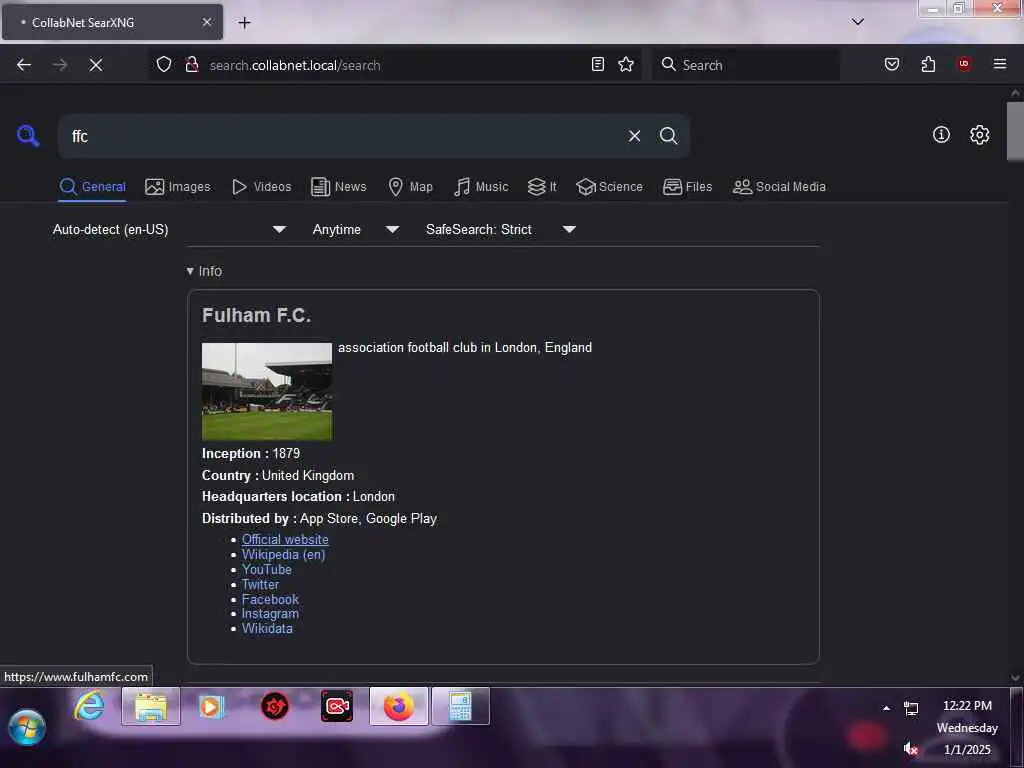This screenshot has width=1024, height=768.
Task: Go back to the previous page
Action: coord(24,65)
